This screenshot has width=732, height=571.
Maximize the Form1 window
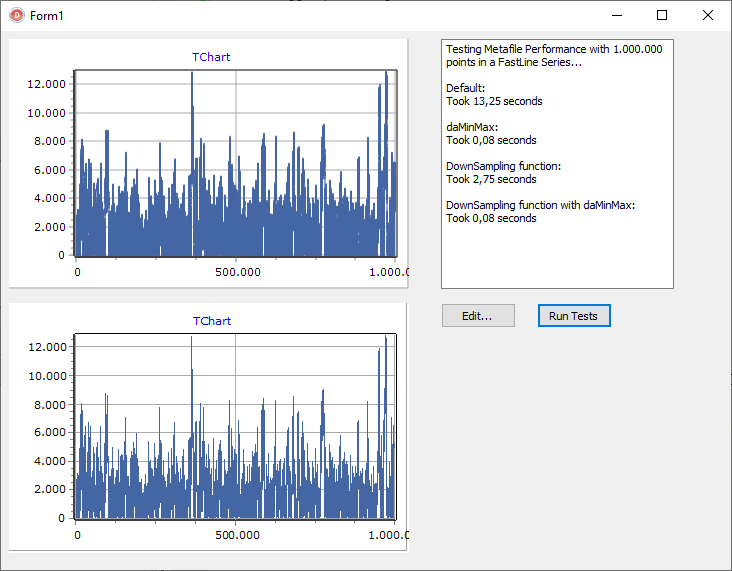[x=662, y=15]
